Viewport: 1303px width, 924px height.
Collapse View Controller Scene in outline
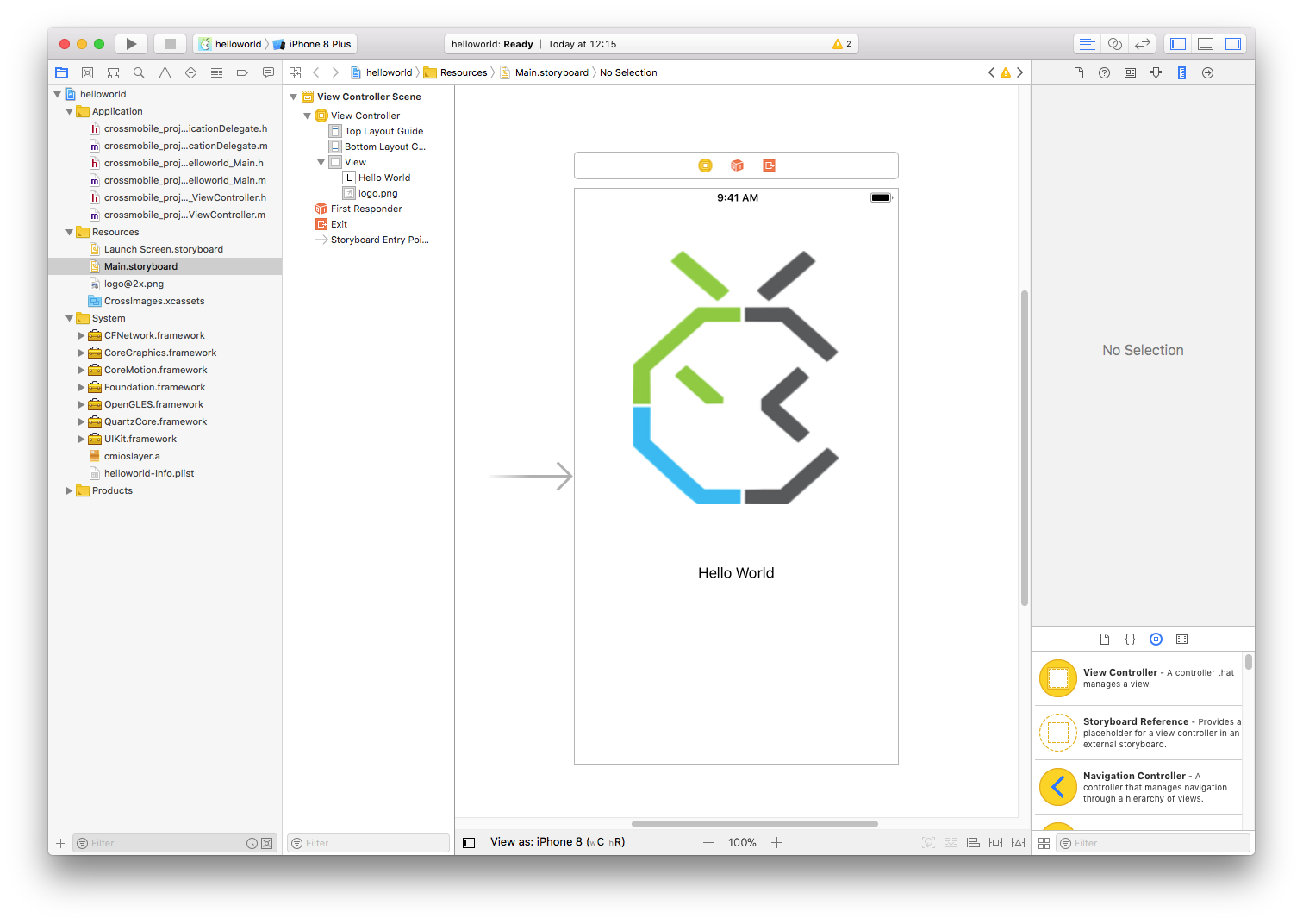point(294,97)
